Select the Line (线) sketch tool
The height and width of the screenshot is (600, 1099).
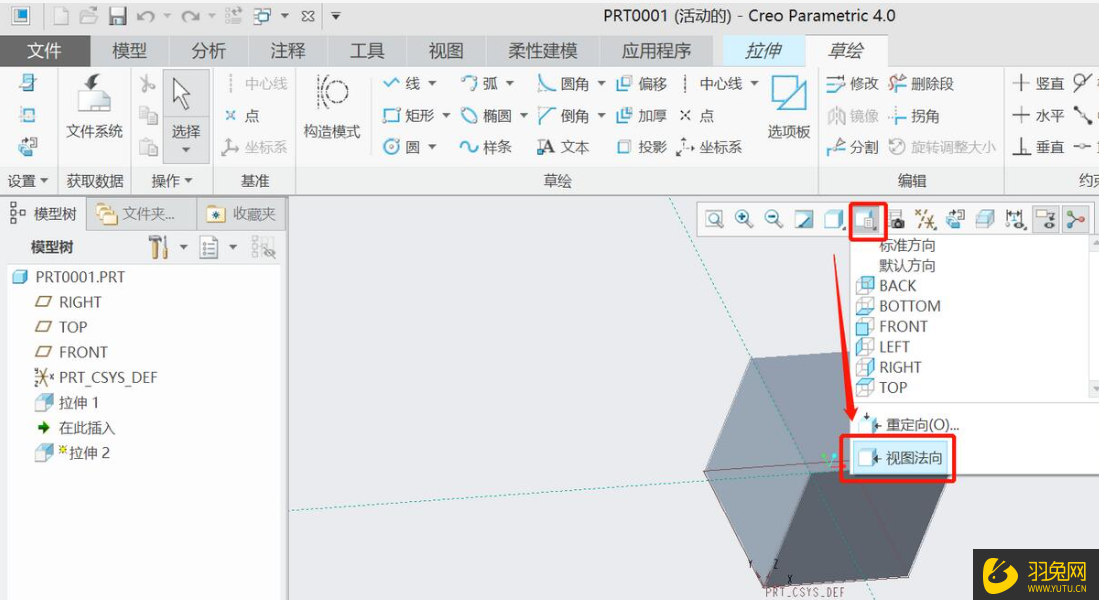coord(402,83)
